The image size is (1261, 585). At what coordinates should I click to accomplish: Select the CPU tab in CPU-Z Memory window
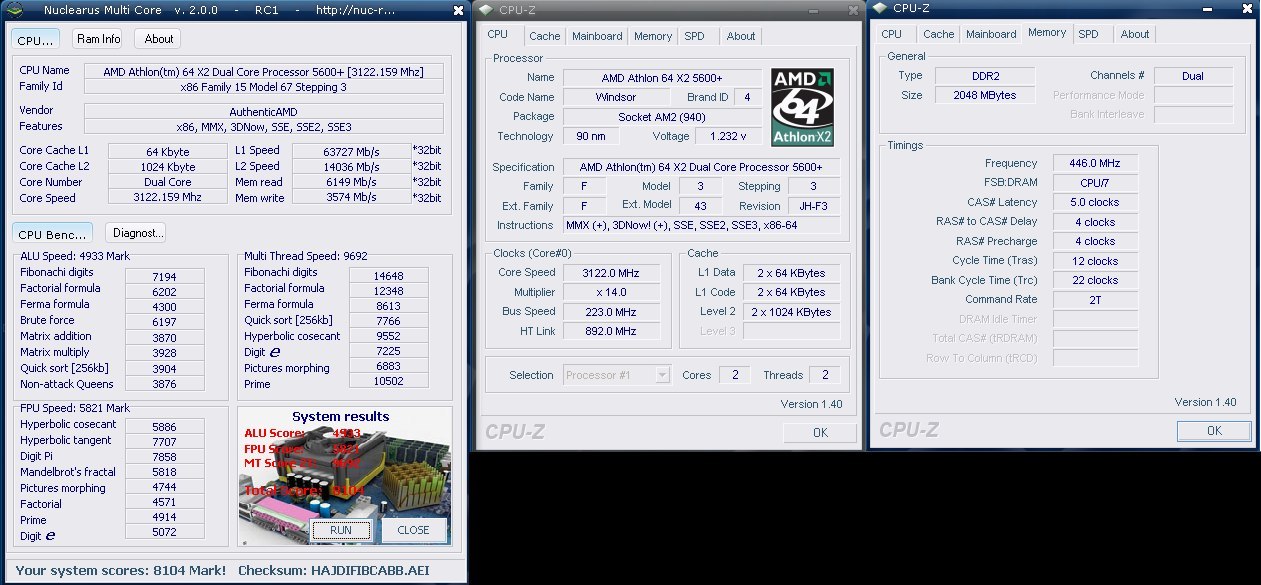coord(891,34)
